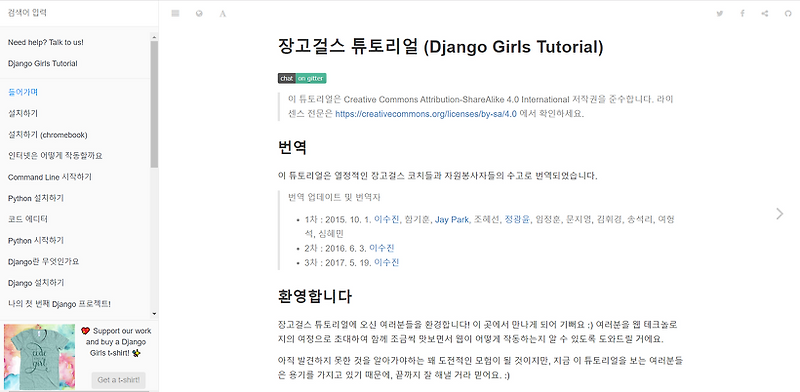The image size is (800, 392).
Task: Open Command Line 시작하기 chapter
Action: [x=50, y=177]
